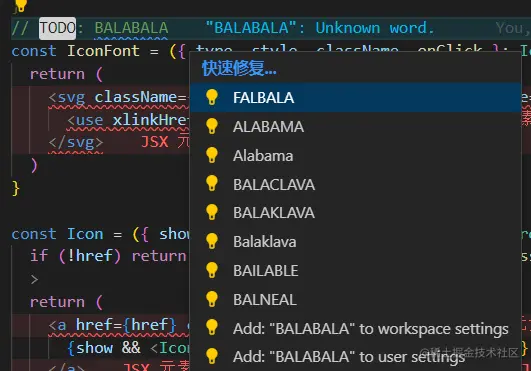Click lightbulb icon beside BALACLAVA
Screen dimensions: 531x371
(212, 183)
